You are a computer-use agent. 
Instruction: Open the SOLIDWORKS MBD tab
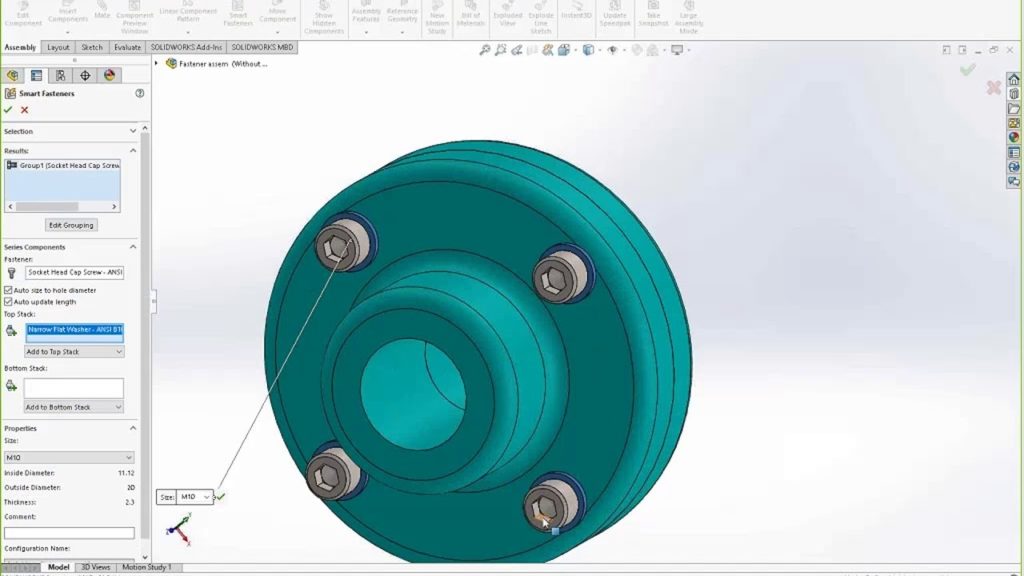click(x=262, y=47)
